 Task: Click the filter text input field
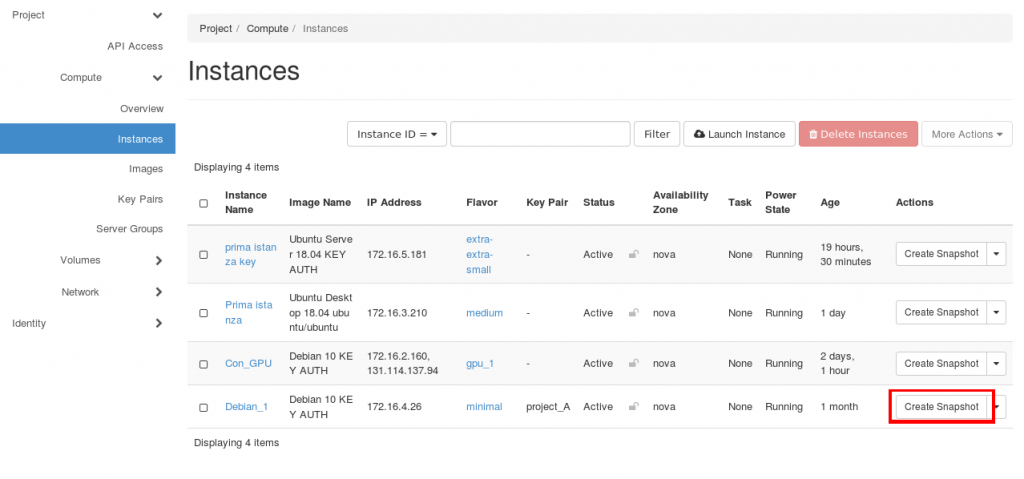tap(540, 134)
